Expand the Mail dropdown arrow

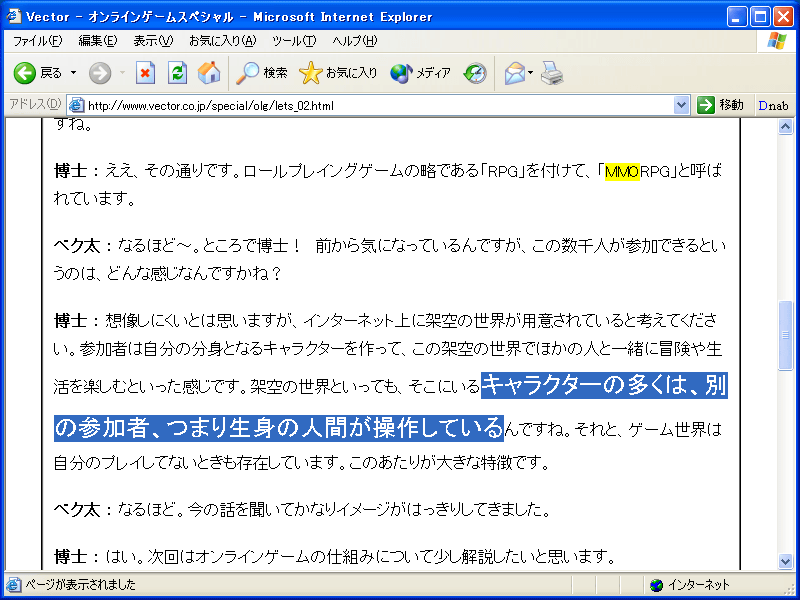click(x=531, y=73)
